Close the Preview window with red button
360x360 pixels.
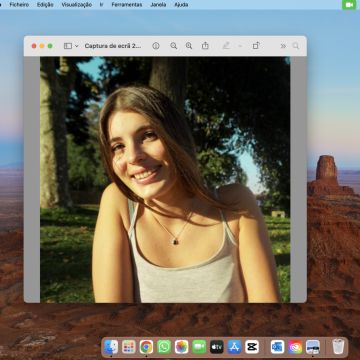point(34,46)
